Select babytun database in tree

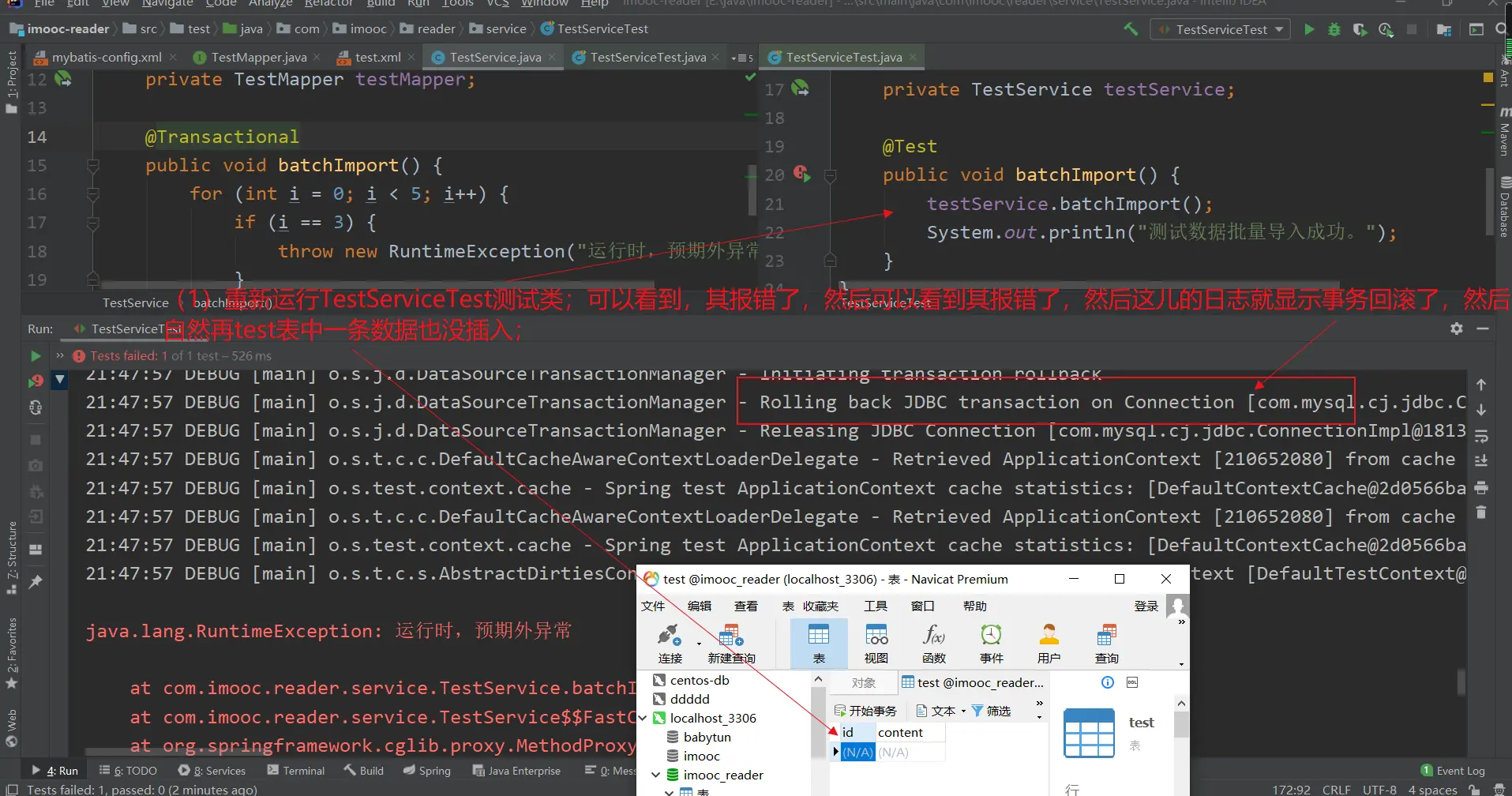click(707, 737)
